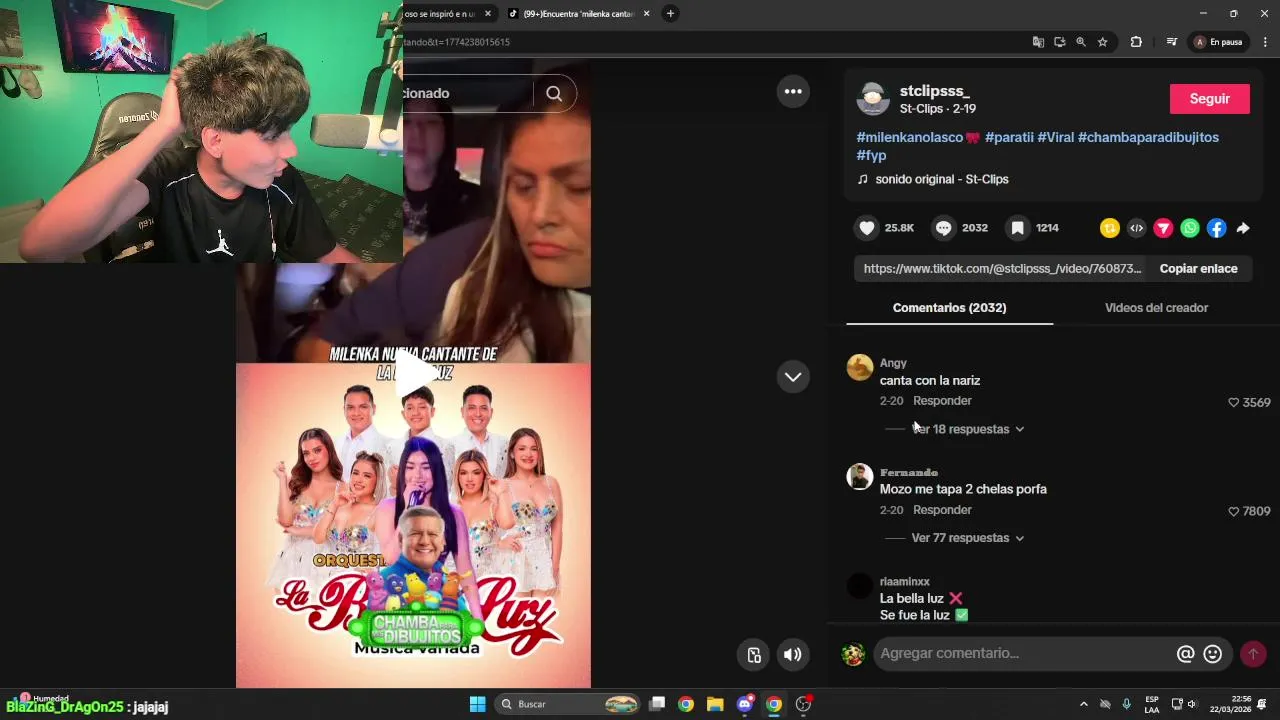
Task: Expand the 18 replies under Angy's comment
Action: 968,429
